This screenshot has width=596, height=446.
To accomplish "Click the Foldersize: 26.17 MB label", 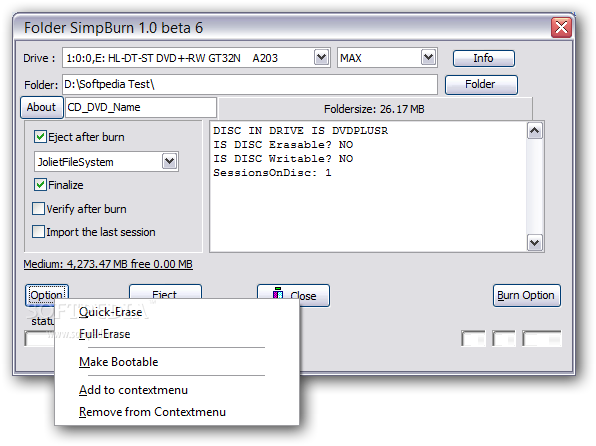I will point(374,109).
